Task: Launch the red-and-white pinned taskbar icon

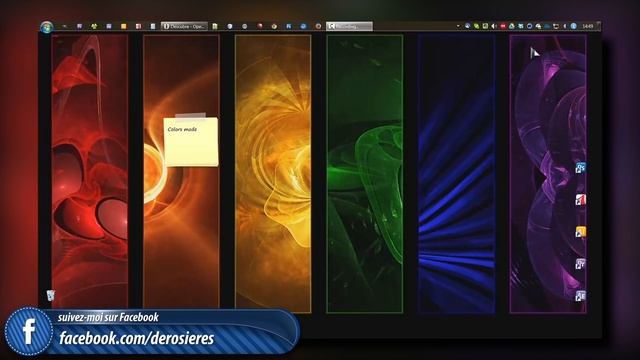Action: coord(138,26)
